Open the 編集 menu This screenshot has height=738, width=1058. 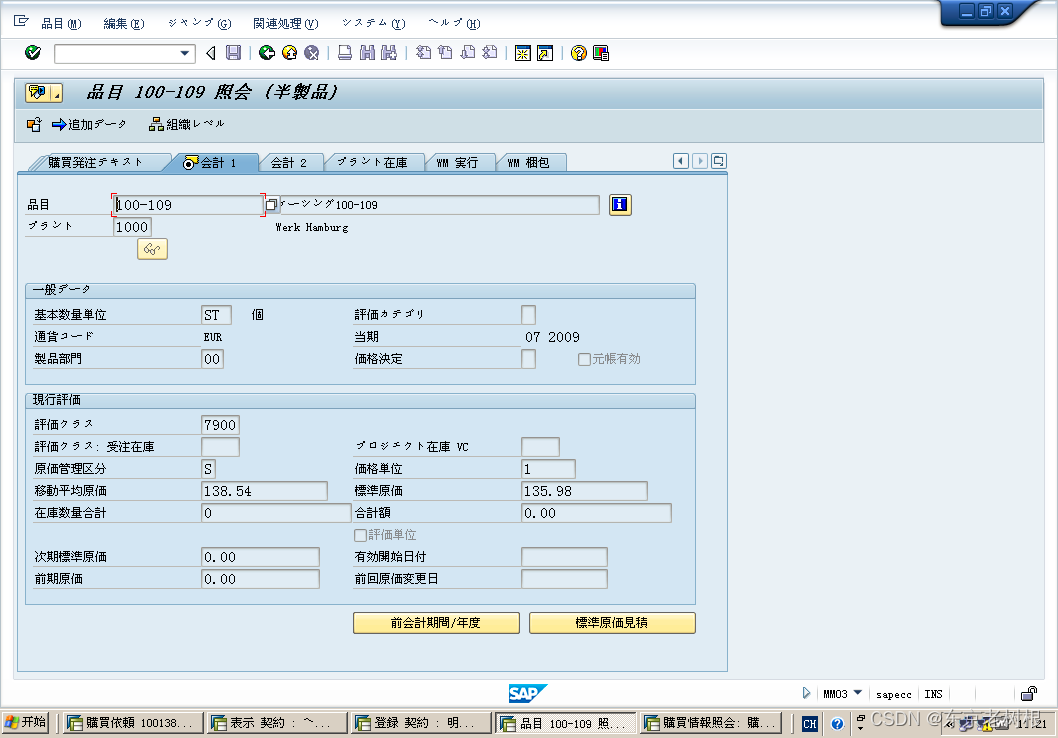coord(123,24)
